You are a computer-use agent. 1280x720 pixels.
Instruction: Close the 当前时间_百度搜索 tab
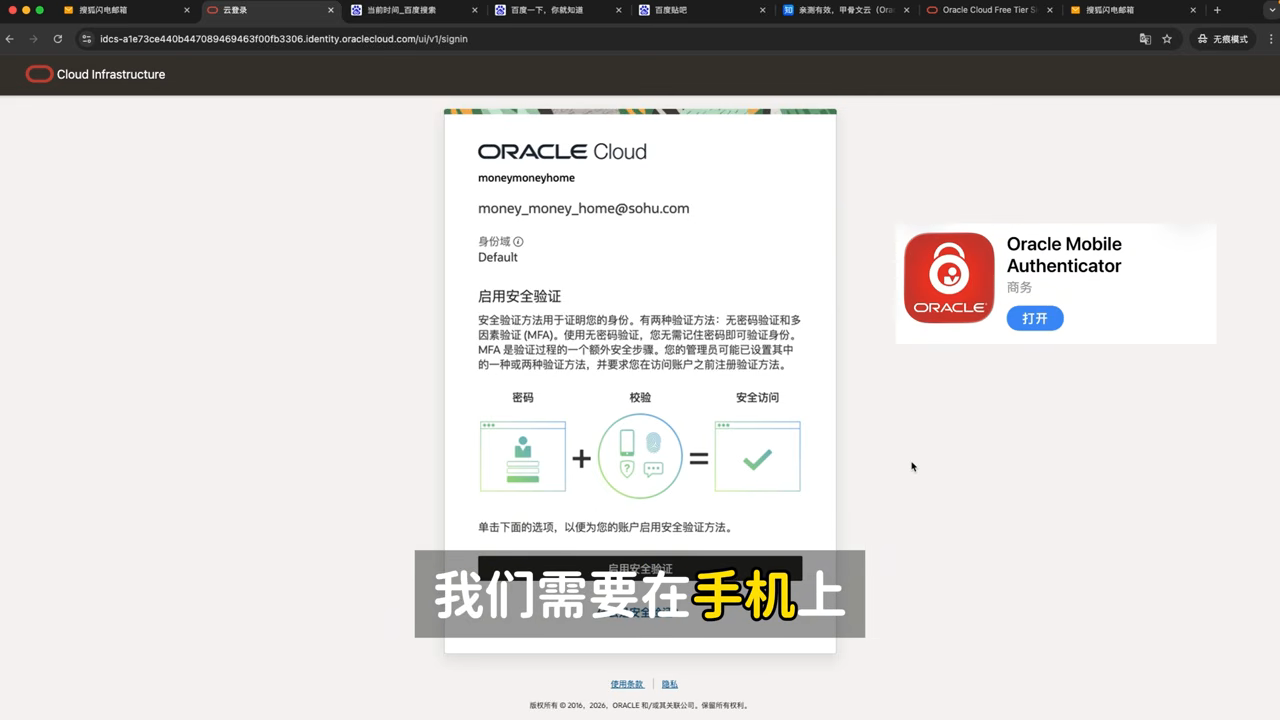pos(475,10)
